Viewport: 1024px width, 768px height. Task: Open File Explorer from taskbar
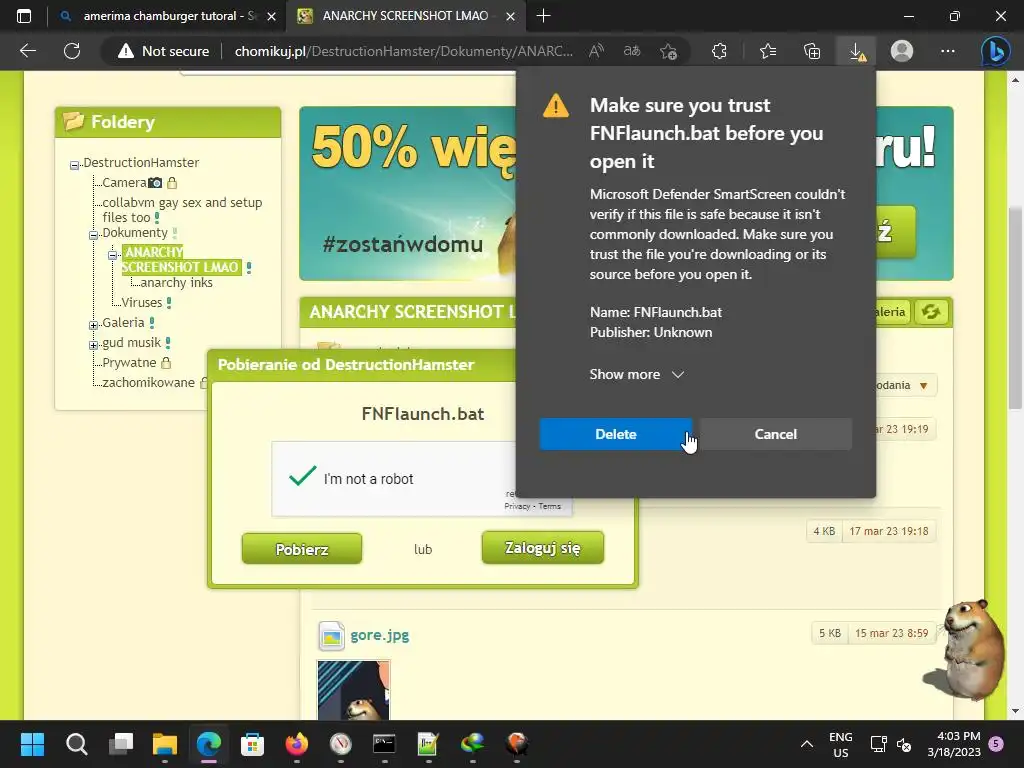[165, 744]
